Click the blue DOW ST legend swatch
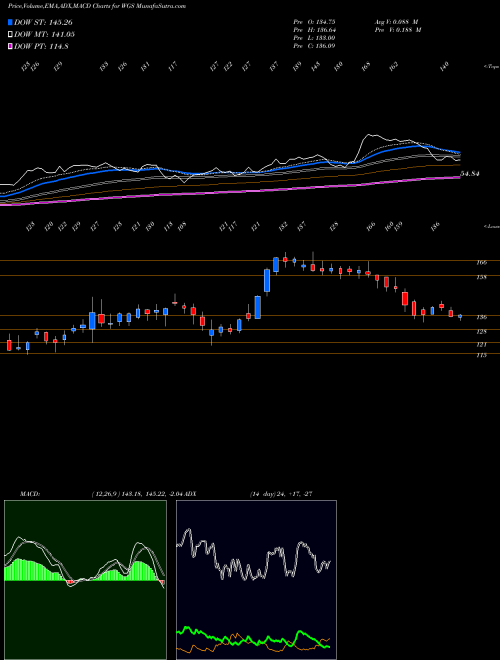The width and height of the screenshot is (500, 660). [10, 22]
